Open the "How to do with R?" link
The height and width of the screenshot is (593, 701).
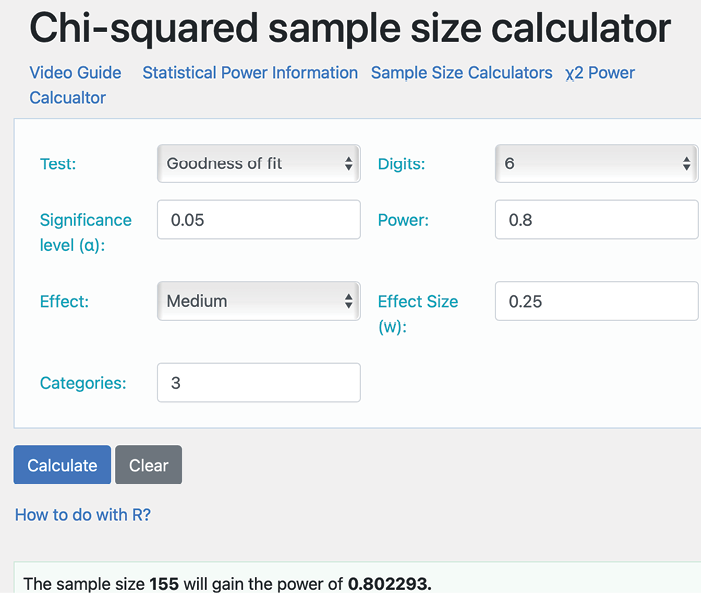tap(82, 515)
